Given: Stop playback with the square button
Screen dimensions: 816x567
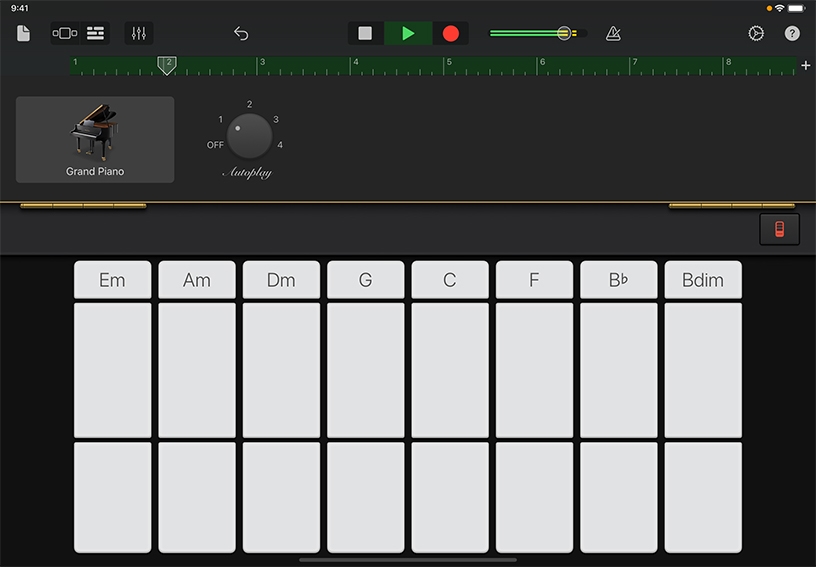Looking at the screenshot, I should pyautogui.click(x=365, y=33).
